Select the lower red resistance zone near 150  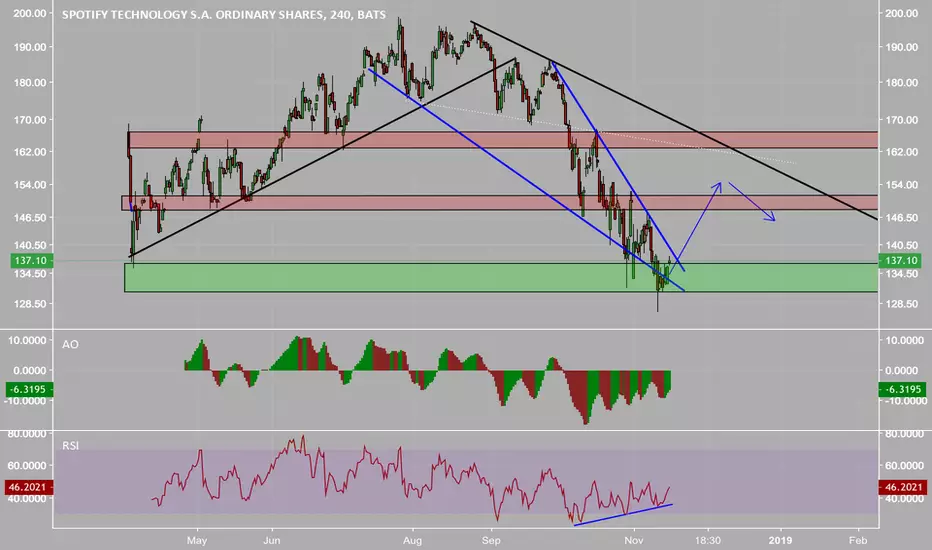[x=499, y=203]
